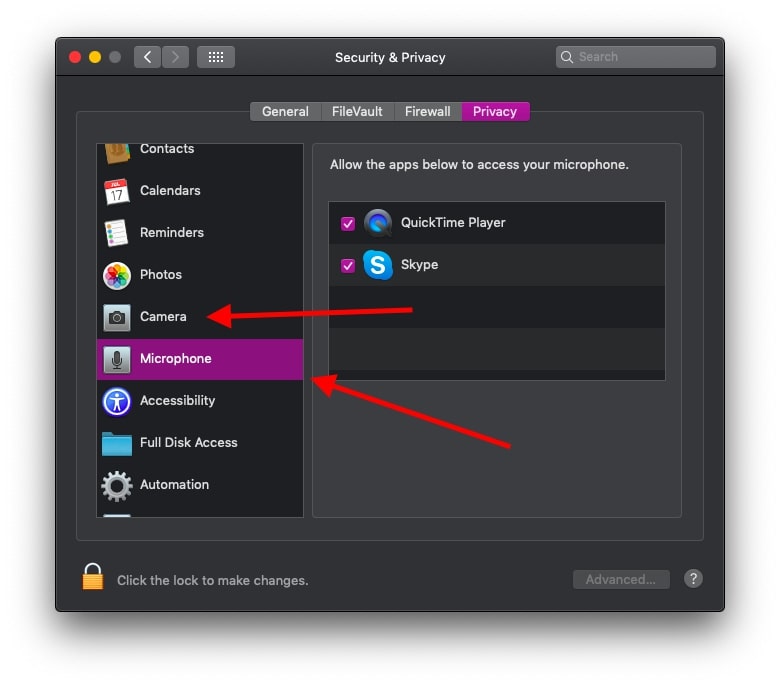Image resolution: width=780 pixels, height=685 pixels.
Task: Open help with the question mark button
Action: click(x=693, y=579)
